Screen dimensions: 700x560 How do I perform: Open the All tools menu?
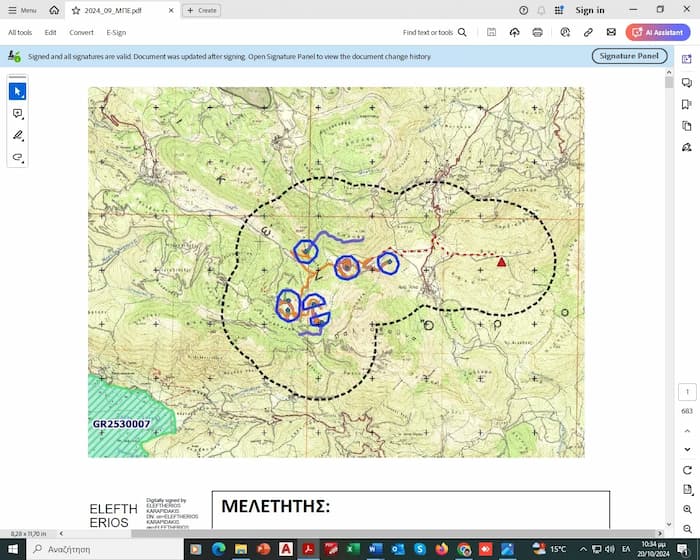[20, 32]
